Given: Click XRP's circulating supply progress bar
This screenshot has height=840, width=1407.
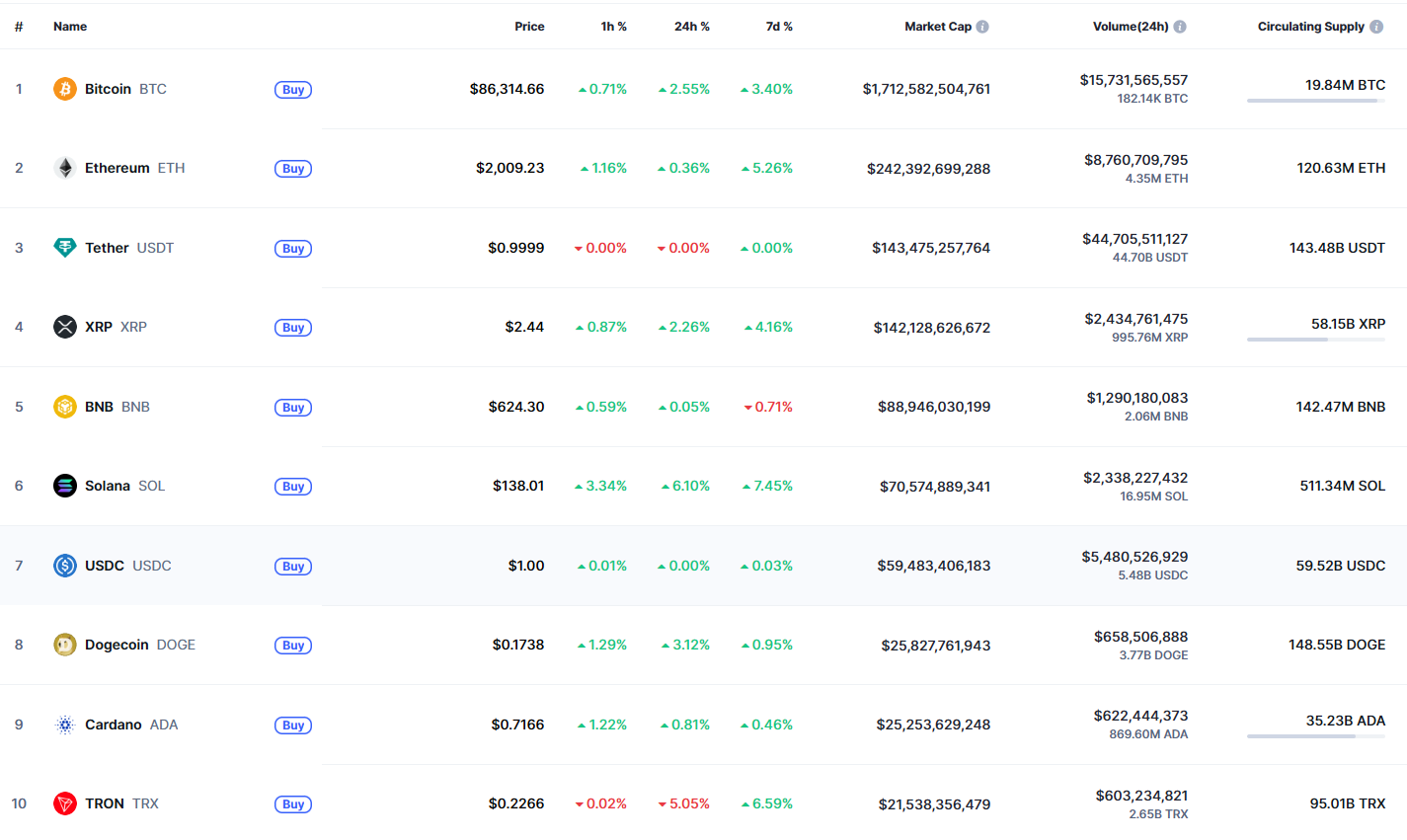Looking at the screenshot, I should [x=1316, y=340].
